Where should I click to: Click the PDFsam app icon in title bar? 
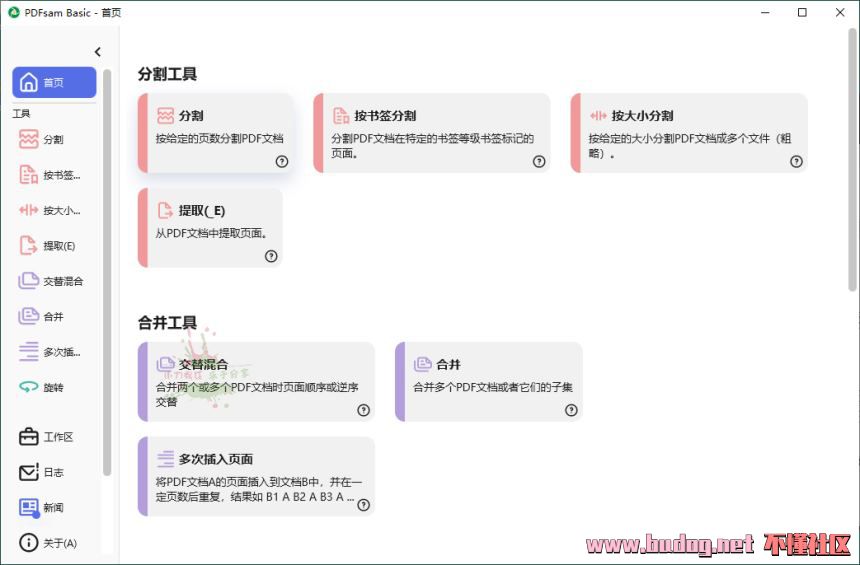pos(14,12)
